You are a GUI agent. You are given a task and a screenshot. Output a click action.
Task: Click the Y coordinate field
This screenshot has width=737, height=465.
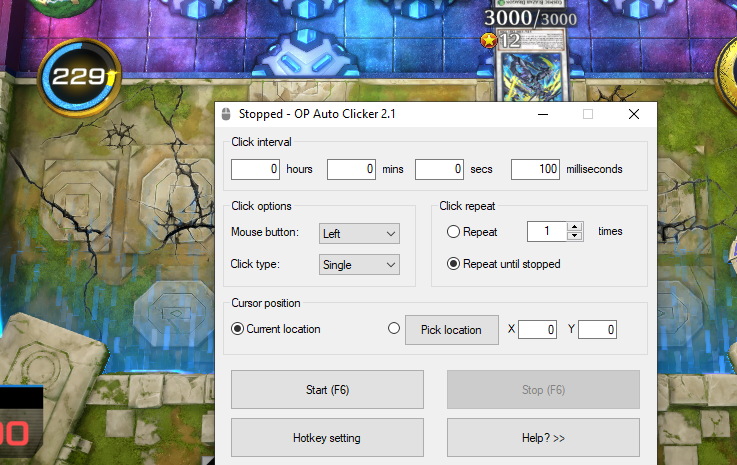coord(597,330)
